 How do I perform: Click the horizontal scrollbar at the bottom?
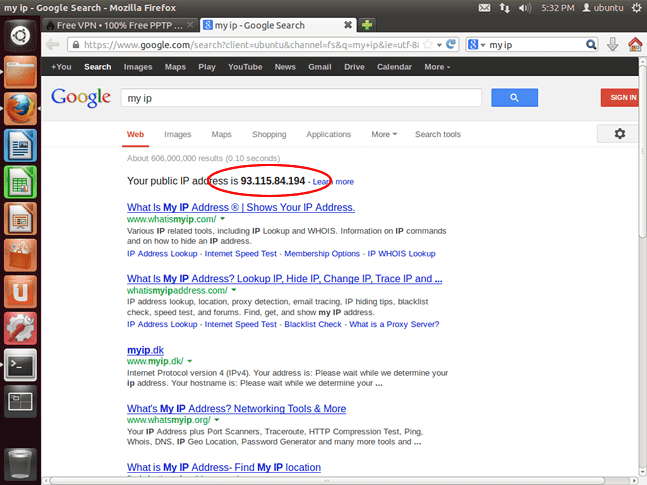(x=327, y=480)
